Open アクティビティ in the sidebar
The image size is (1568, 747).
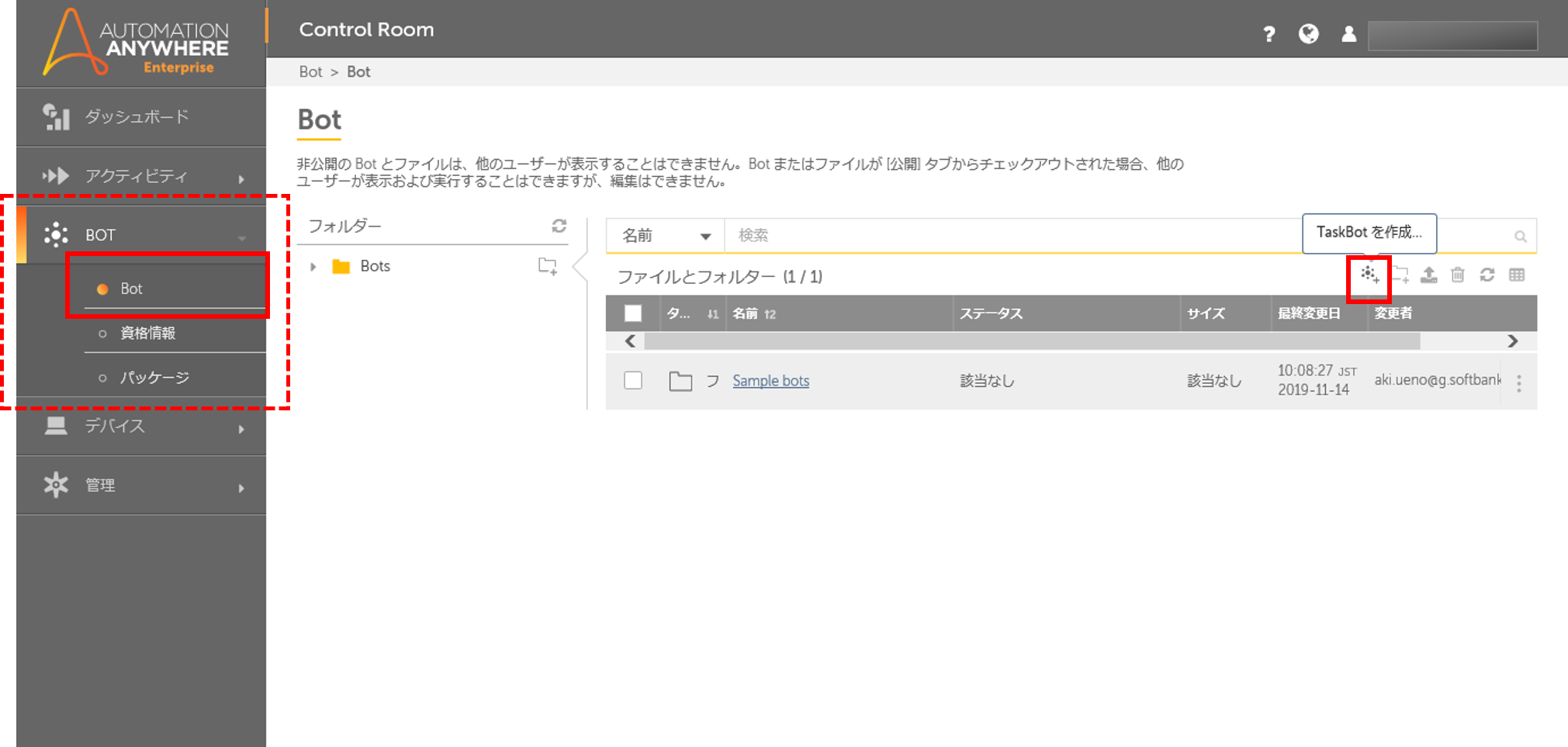(x=141, y=176)
